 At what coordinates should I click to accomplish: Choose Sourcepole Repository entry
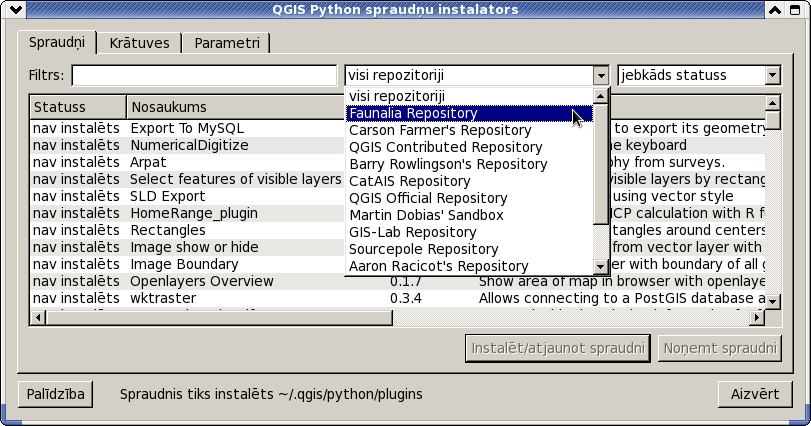470,249
